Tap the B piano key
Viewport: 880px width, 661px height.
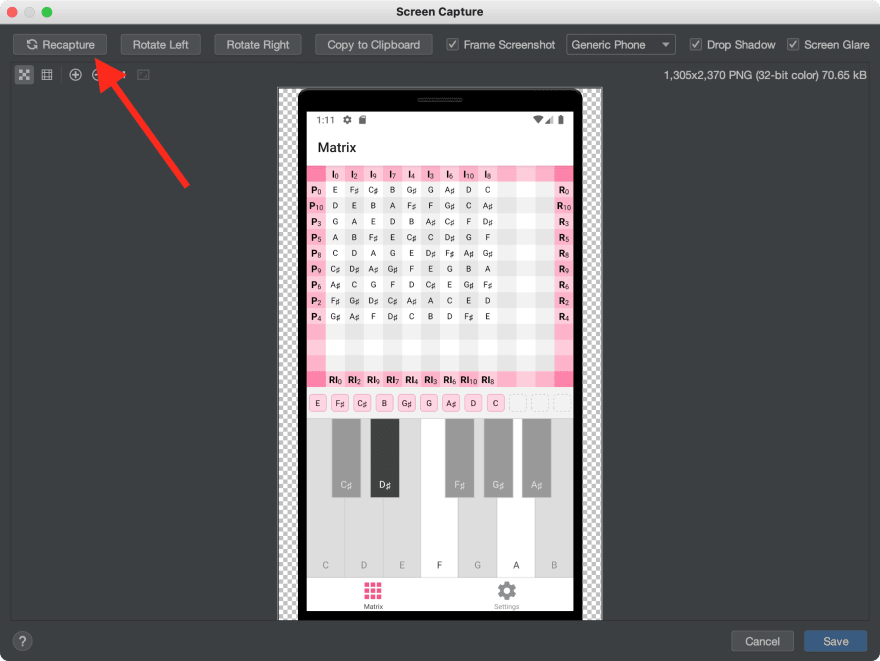pos(554,539)
